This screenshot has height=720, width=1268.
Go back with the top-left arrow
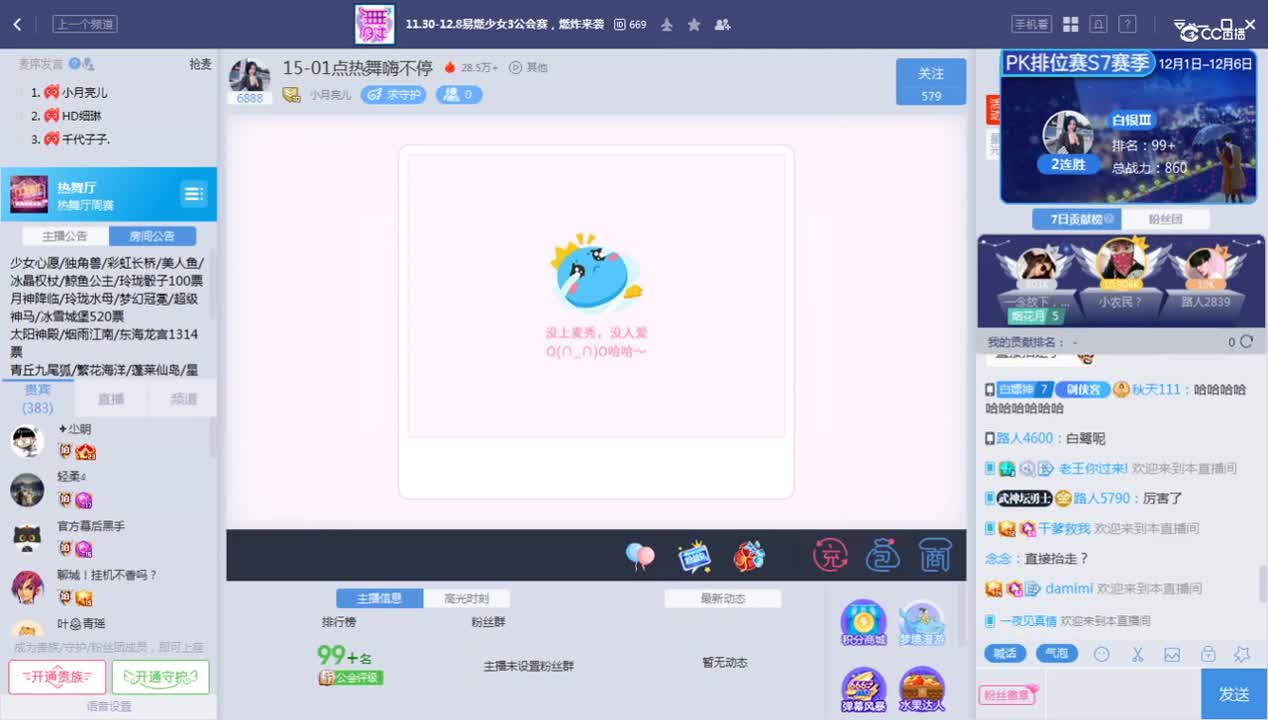17,24
